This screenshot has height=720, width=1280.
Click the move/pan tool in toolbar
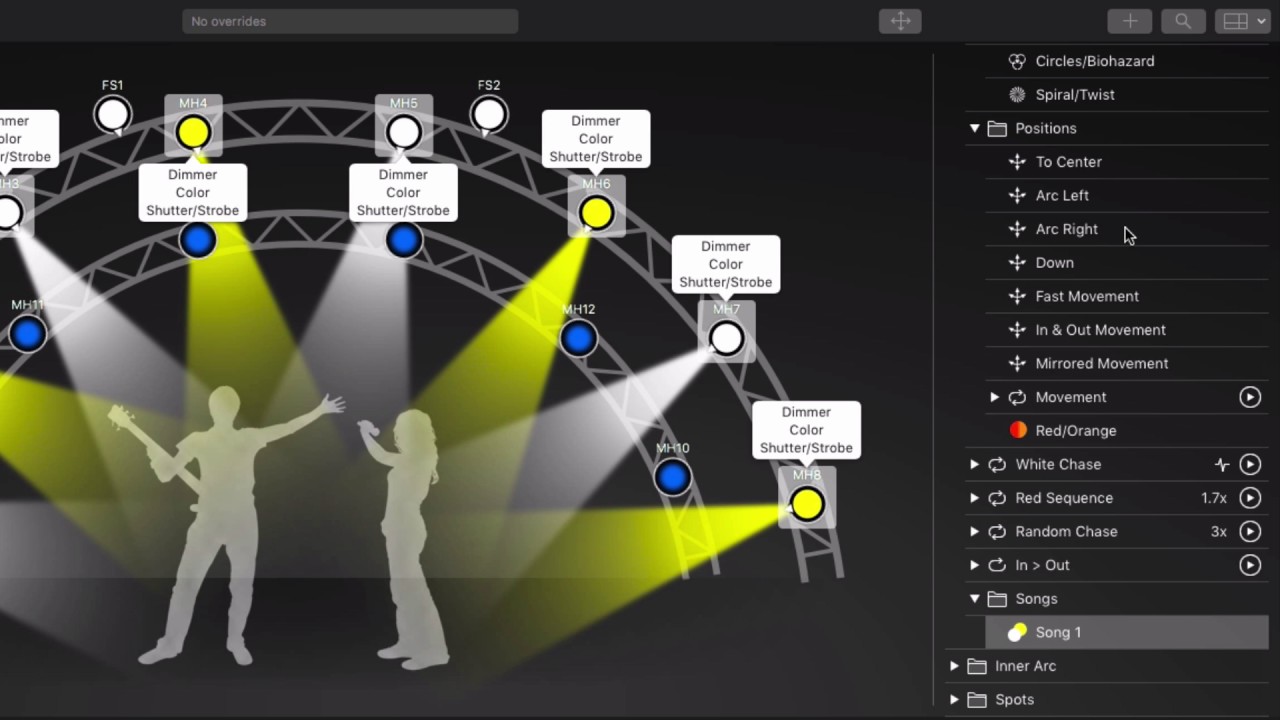(x=900, y=21)
